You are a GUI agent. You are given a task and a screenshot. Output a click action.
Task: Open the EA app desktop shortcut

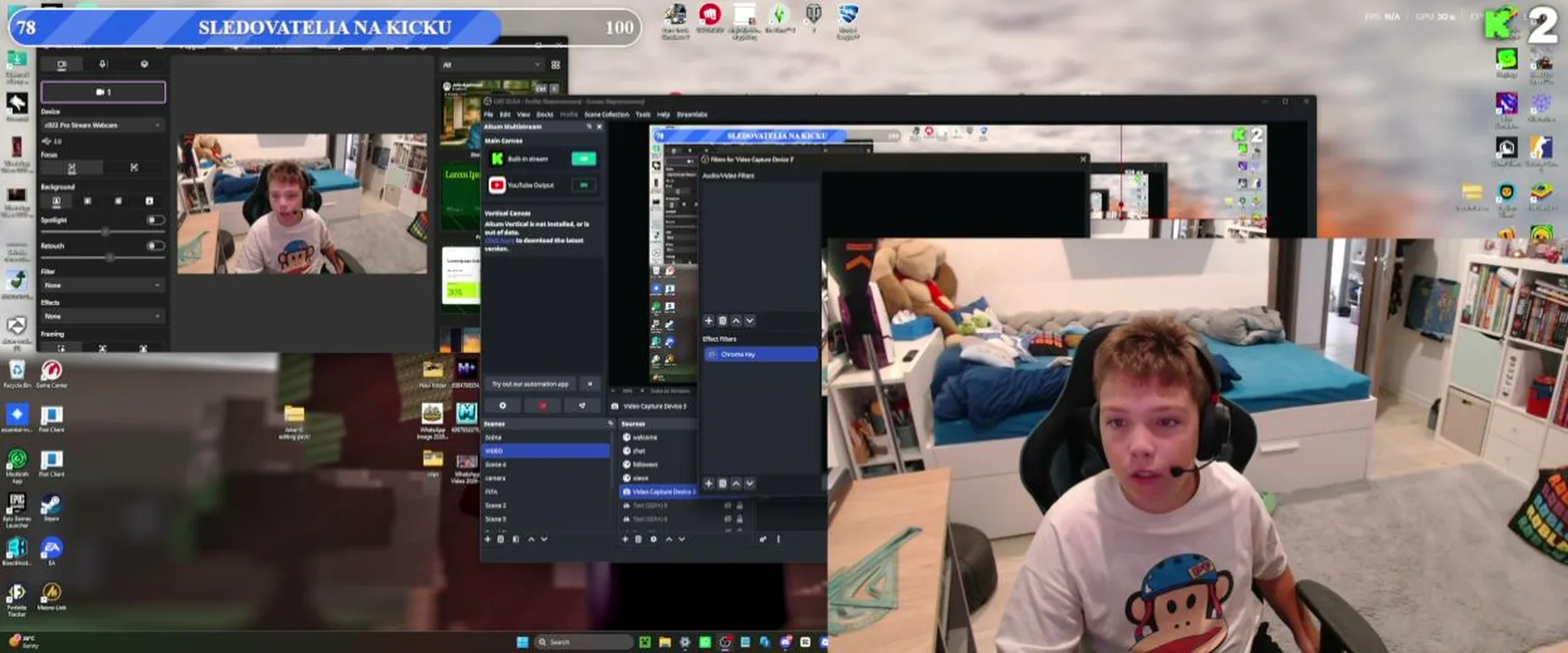coord(52,551)
